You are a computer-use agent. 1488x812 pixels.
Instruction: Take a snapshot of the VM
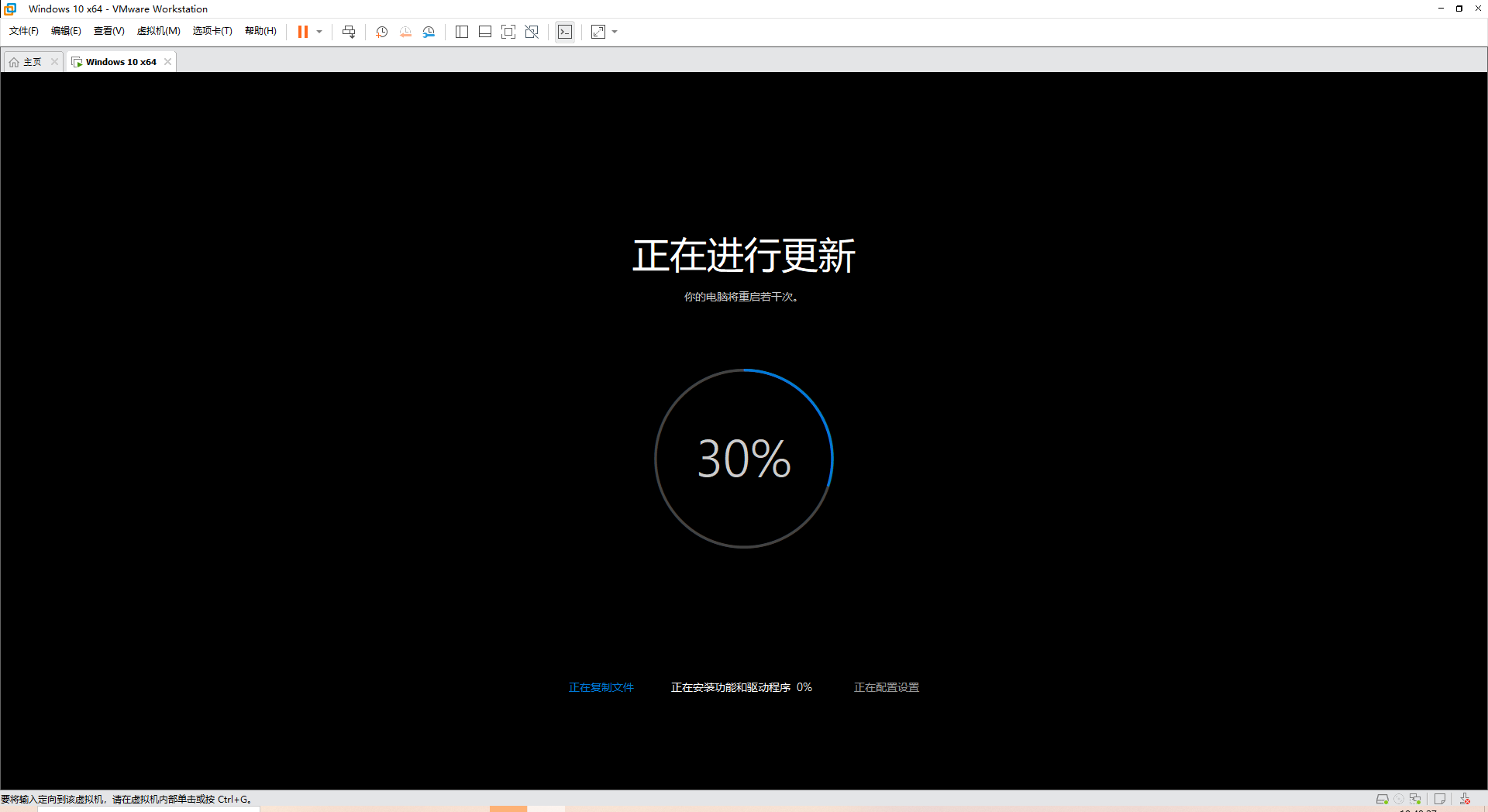pos(381,32)
